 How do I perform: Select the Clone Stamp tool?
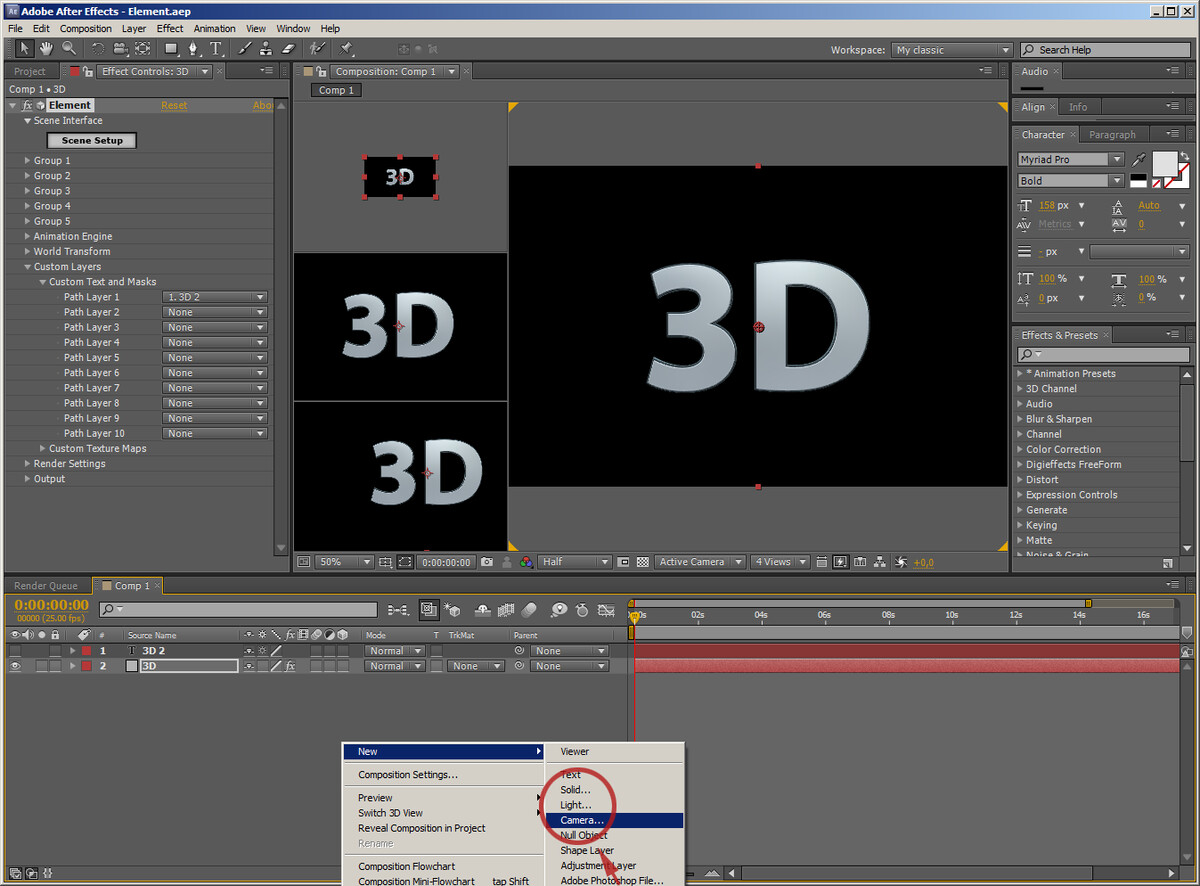click(x=267, y=49)
